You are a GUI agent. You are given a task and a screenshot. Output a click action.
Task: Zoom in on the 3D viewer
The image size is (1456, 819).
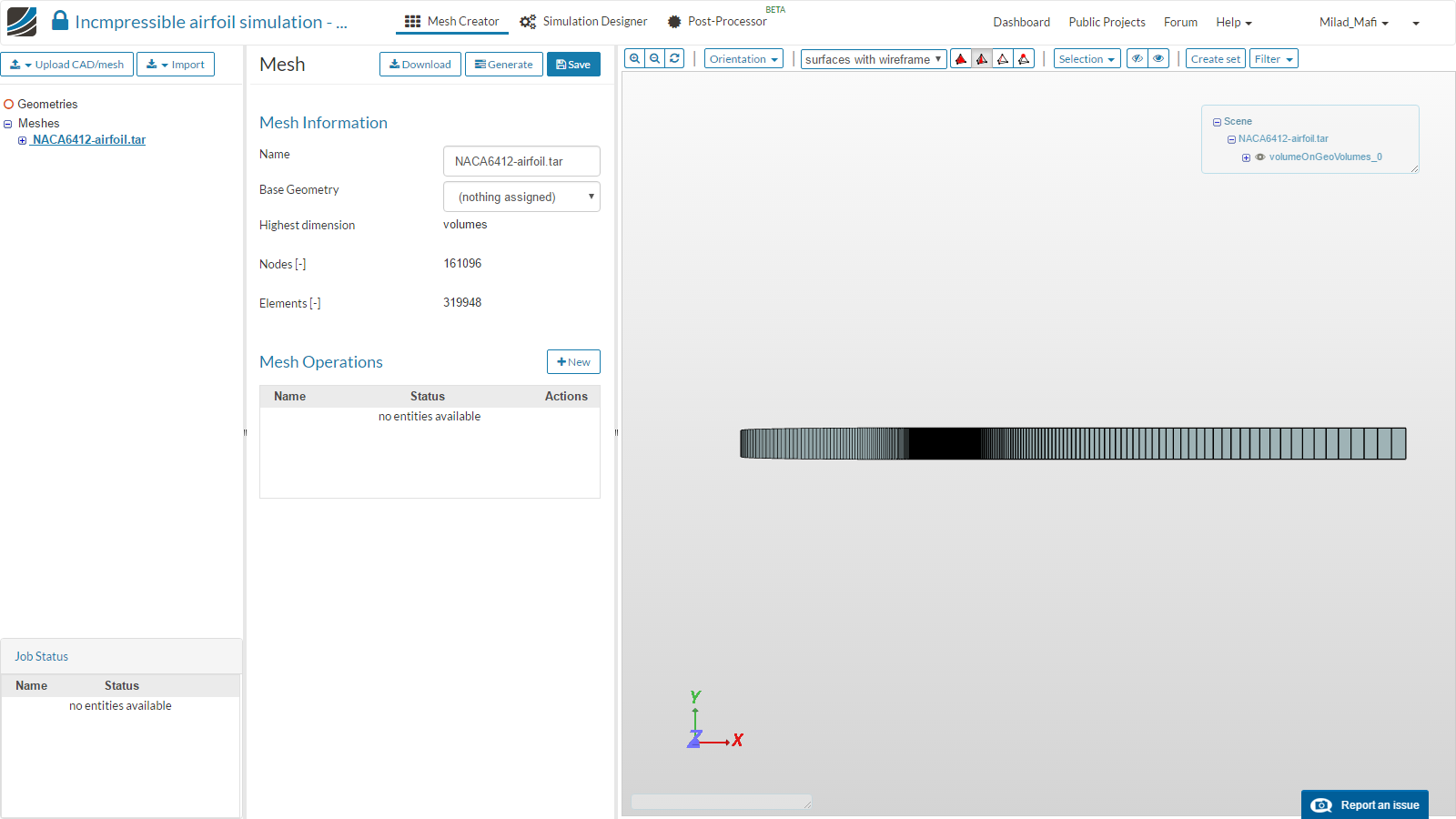635,59
